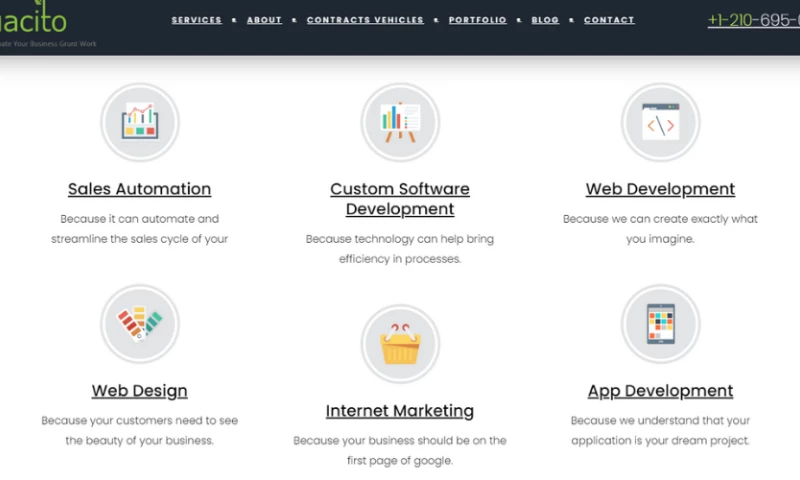
Task: Click the Internet Marketing basket icon
Action: tap(400, 344)
